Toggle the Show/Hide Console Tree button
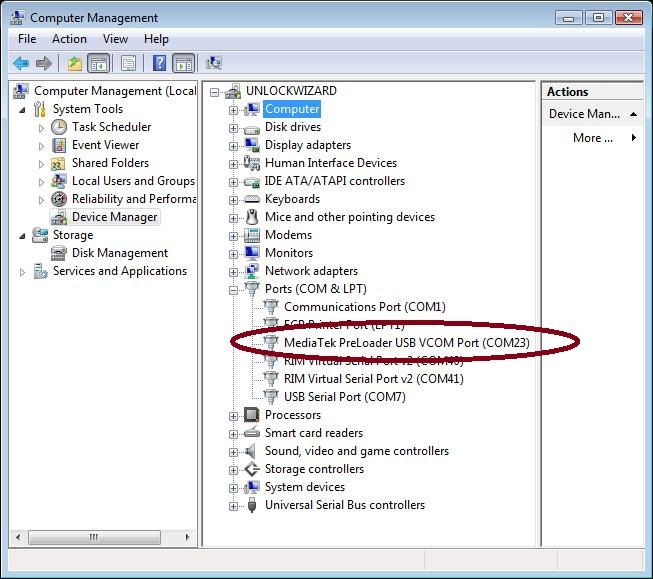 point(98,63)
